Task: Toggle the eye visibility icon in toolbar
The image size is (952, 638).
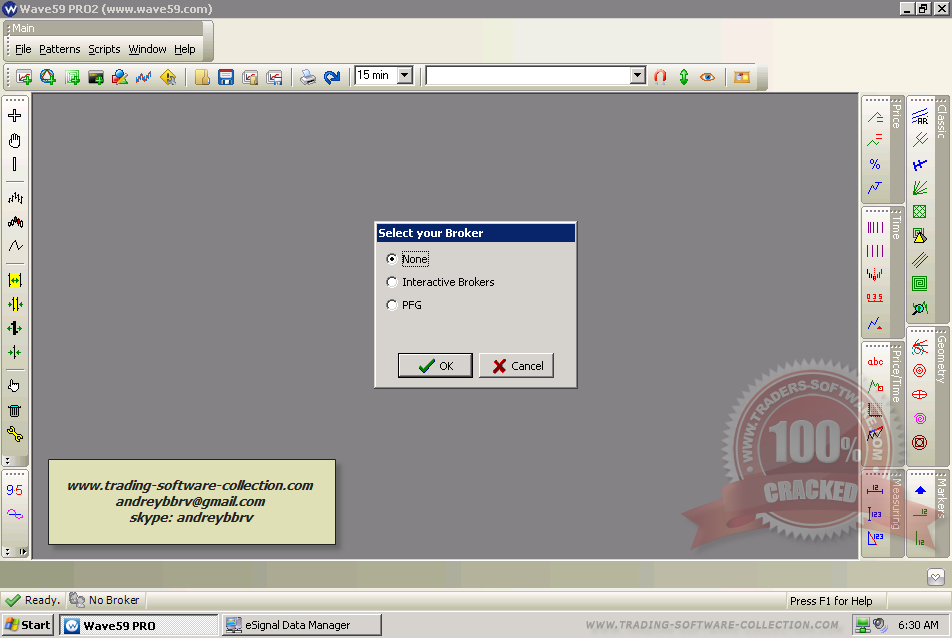Action: point(708,76)
